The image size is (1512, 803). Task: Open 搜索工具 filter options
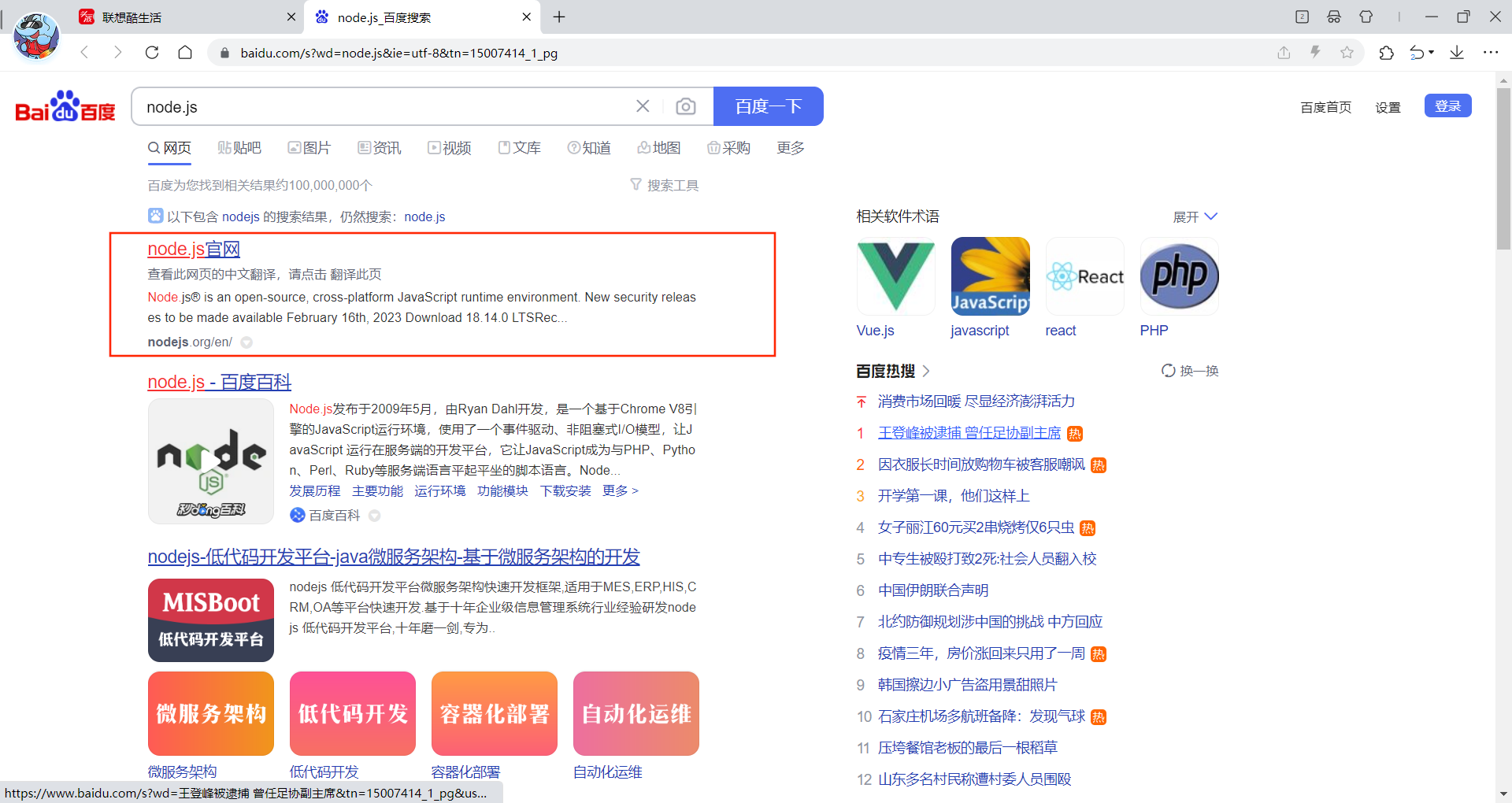pos(665,185)
